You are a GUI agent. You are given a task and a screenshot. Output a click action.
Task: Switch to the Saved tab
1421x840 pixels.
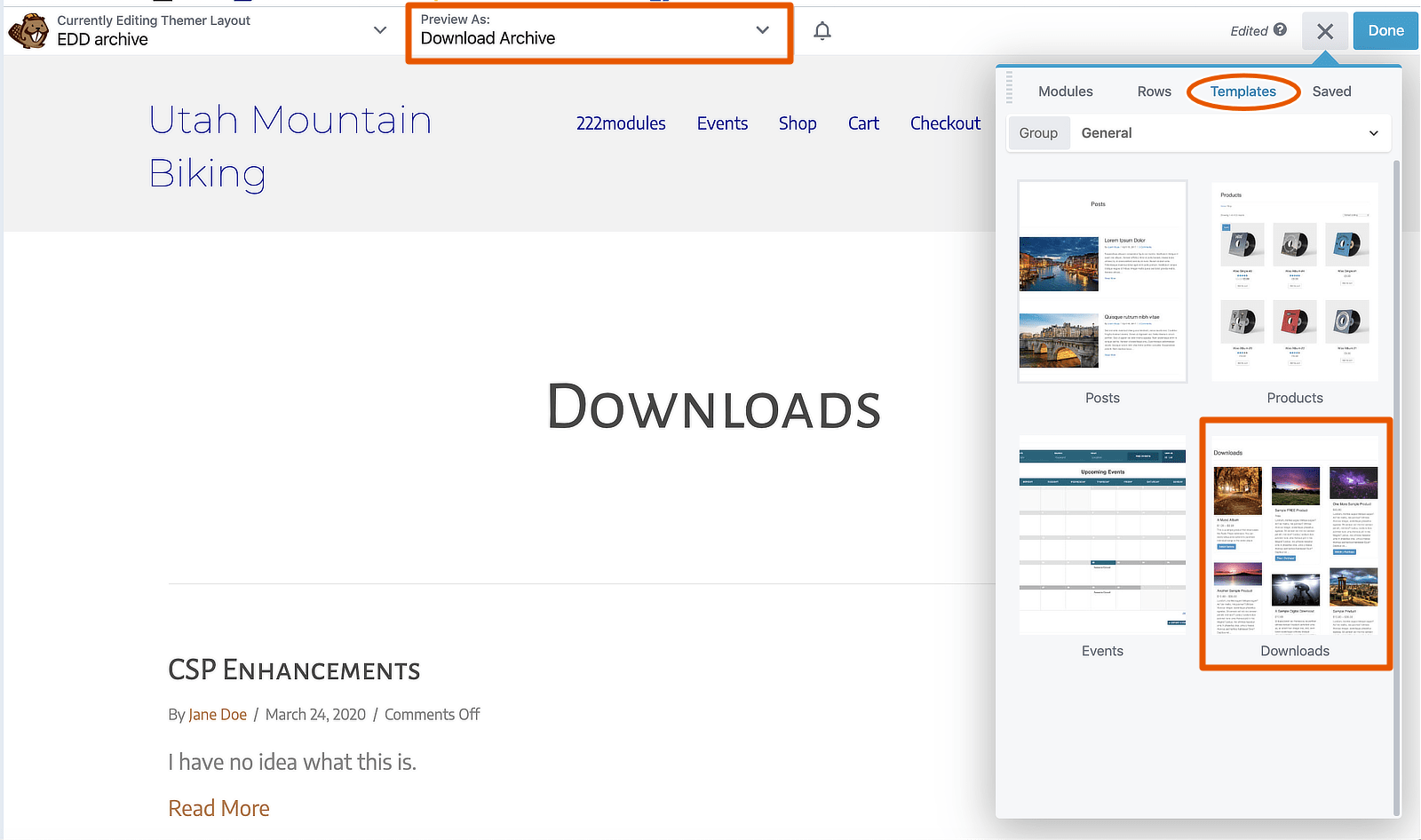pyautogui.click(x=1331, y=91)
